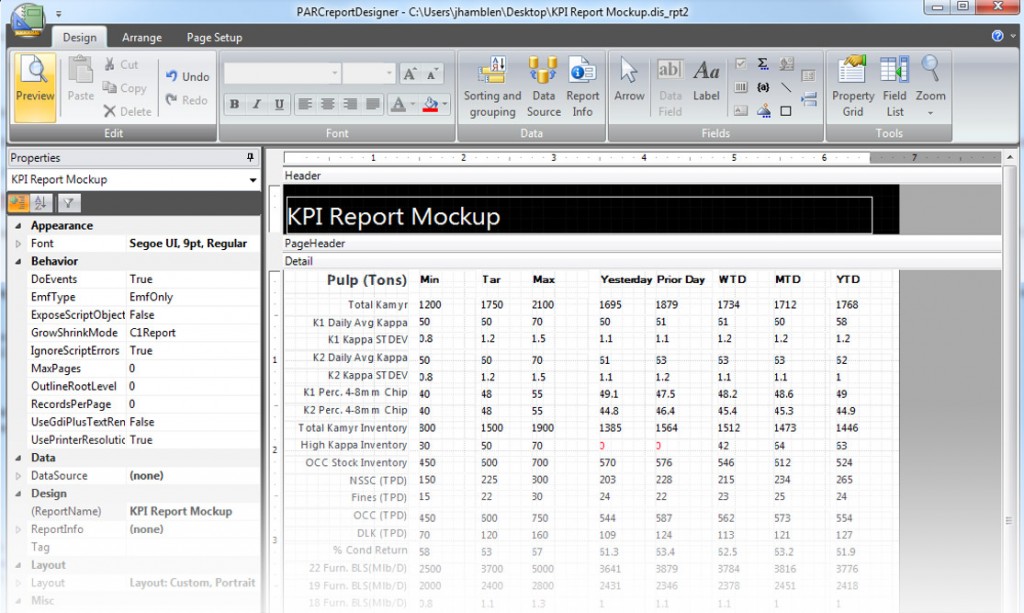Screen dimensions: 1024x613
Task: Add a line shape field
Action: (786, 87)
